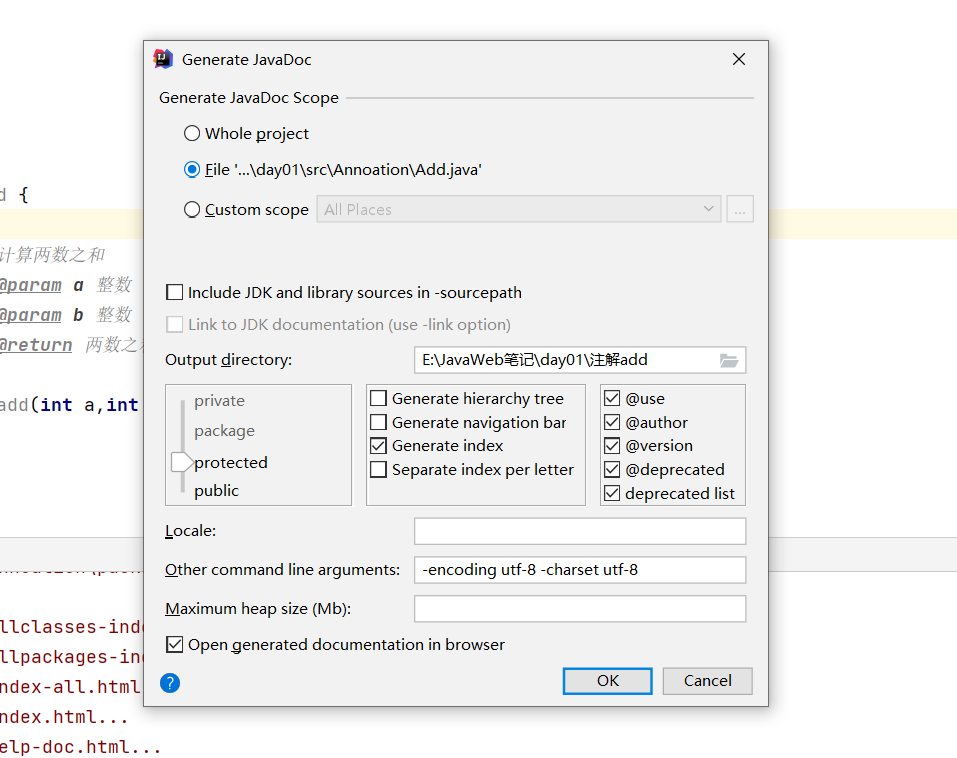
Task: Click the visibility level slider thumb
Action: [x=182, y=462]
